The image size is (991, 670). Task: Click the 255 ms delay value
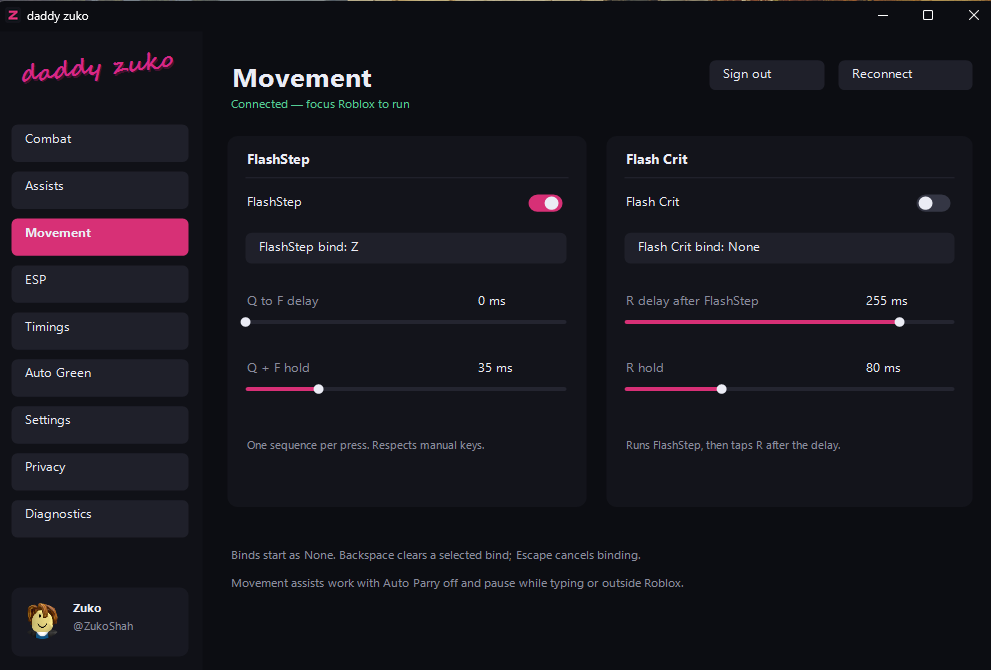point(886,301)
